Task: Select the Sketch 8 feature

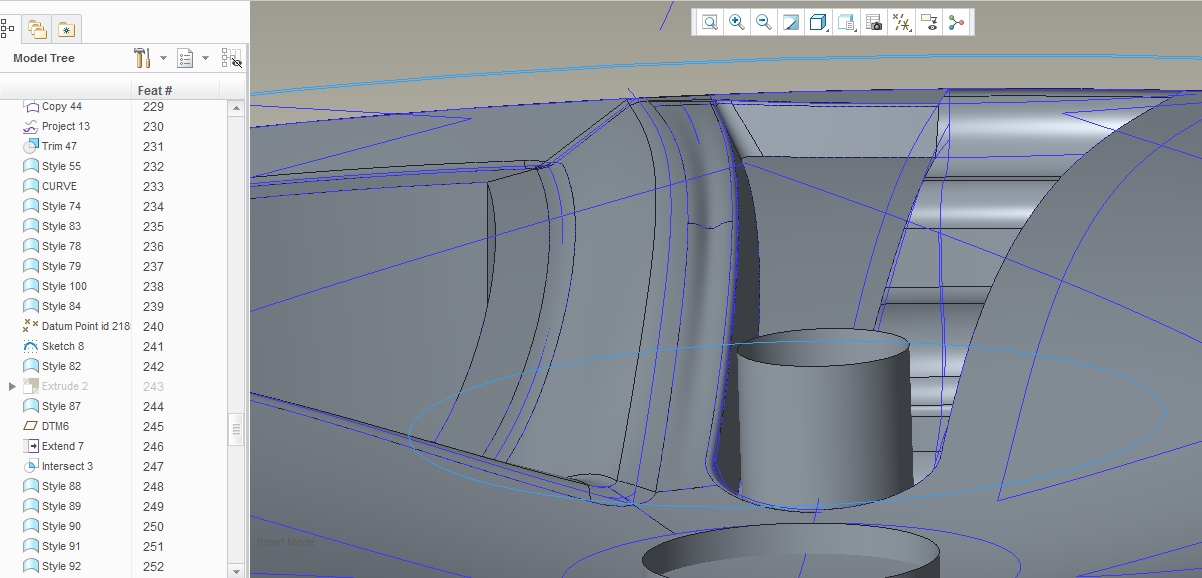Action: 63,346
